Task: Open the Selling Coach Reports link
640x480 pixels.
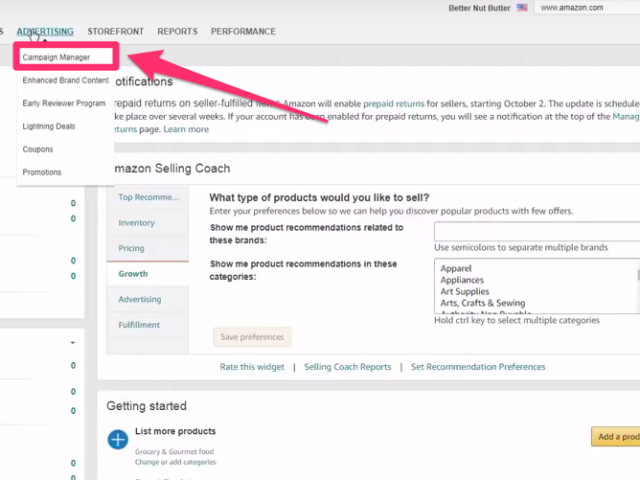Action: (x=347, y=367)
